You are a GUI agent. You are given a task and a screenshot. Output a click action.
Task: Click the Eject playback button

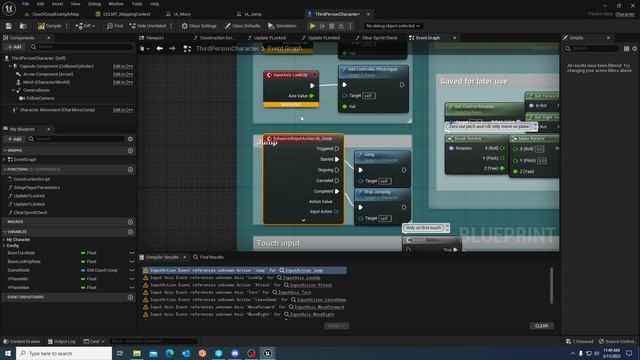point(341,26)
